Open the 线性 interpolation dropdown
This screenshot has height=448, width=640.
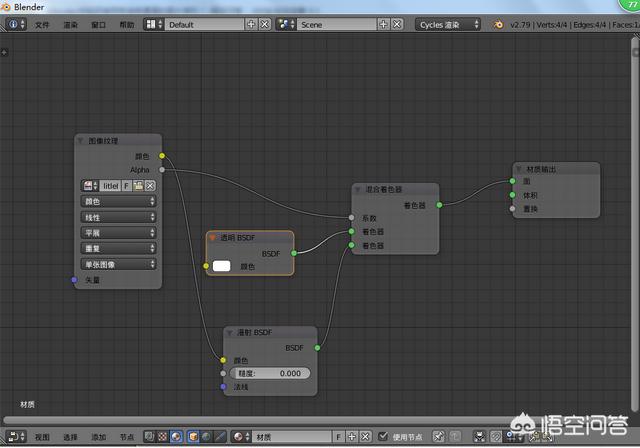pos(119,217)
